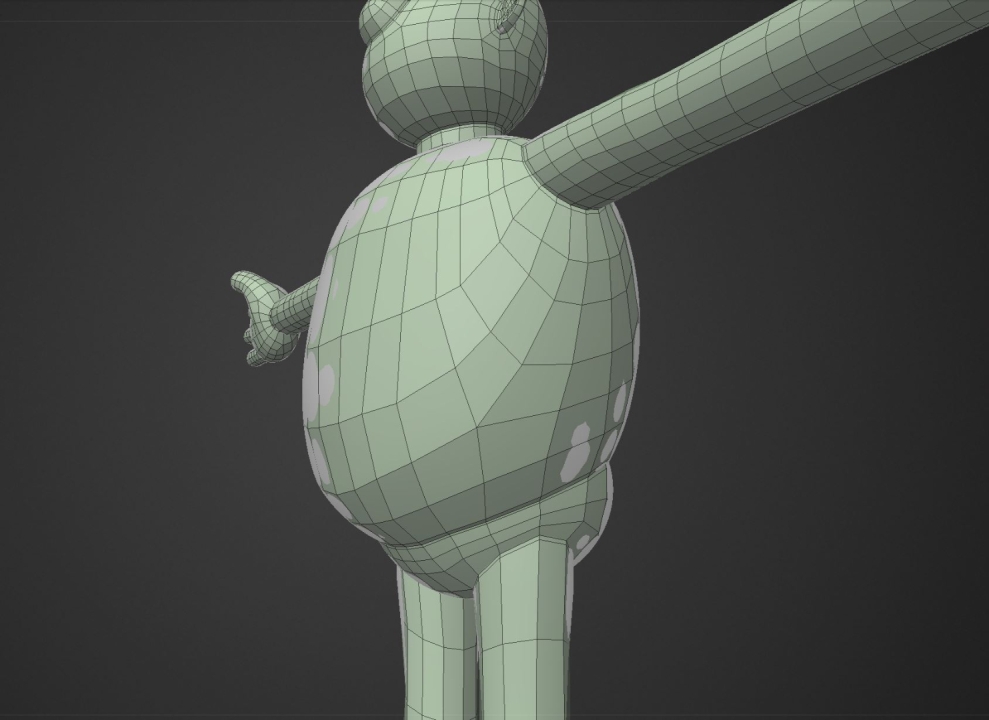The width and height of the screenshot is (989, 720).
Task: Click the character's left hand
Action: pos(265,310)
